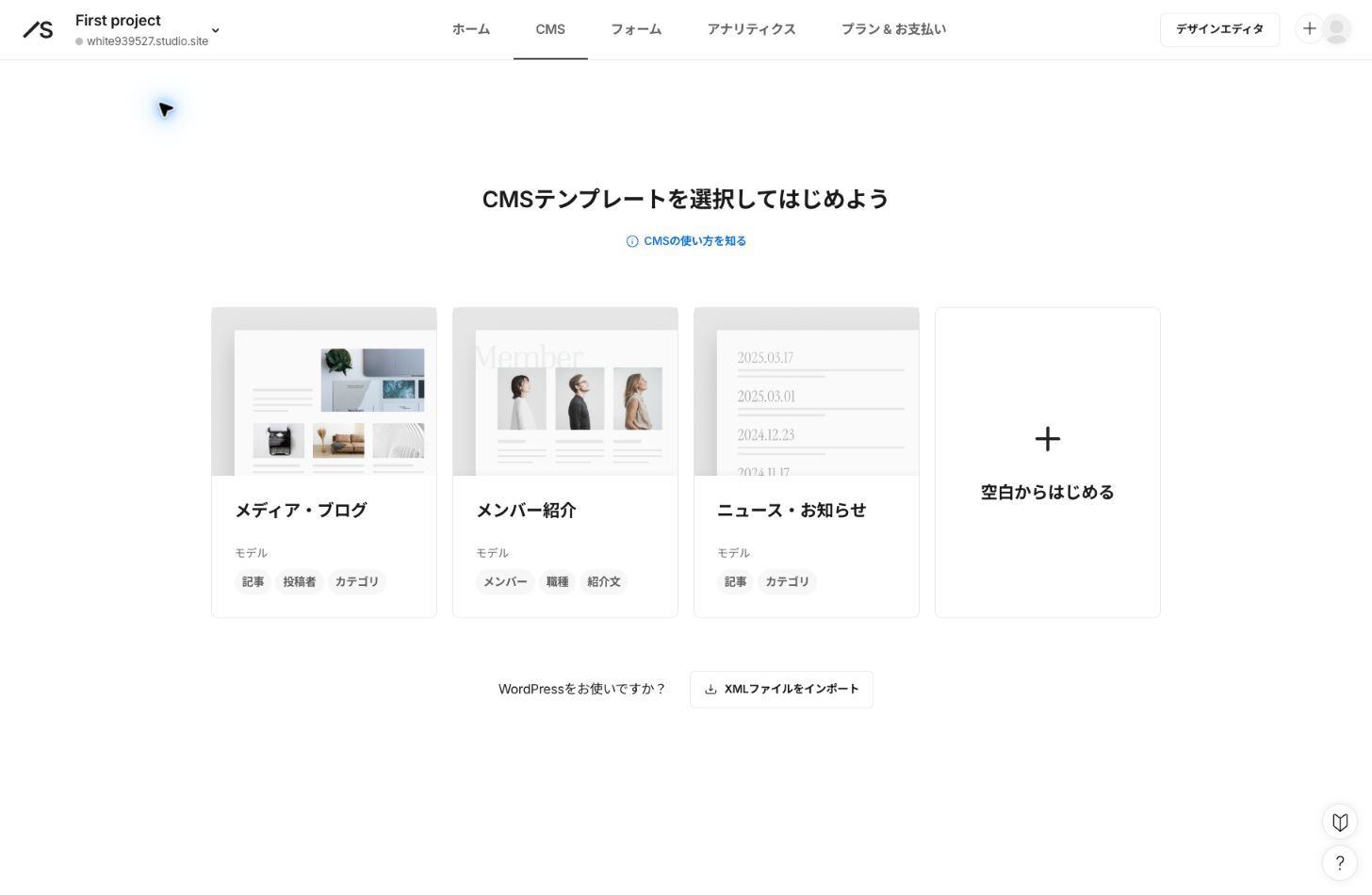Screen dimensions: 1372x895
Task: Choose 空白からはじめる
Action: (1048, 492)
